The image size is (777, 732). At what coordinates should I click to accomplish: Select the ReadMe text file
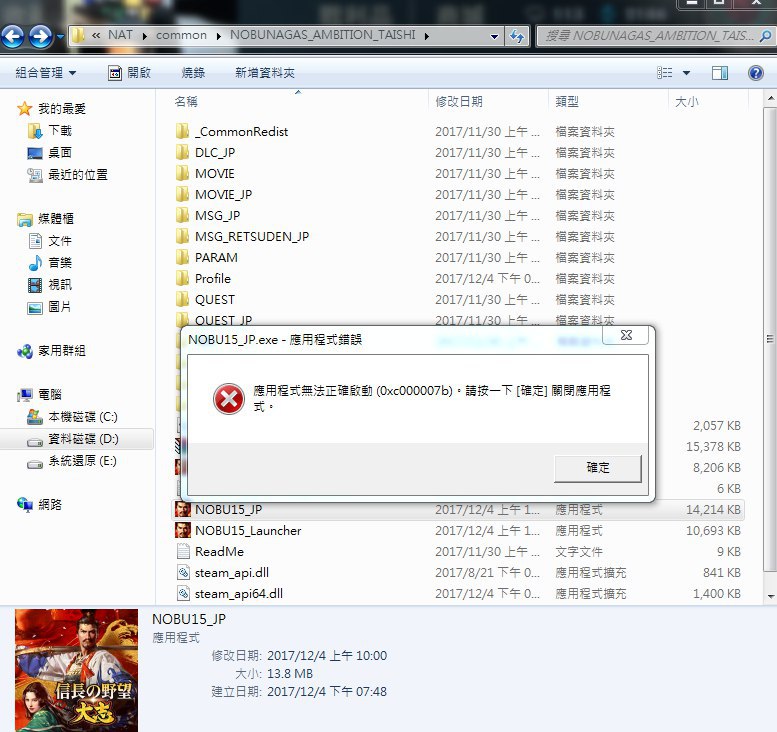tap(219, 552)
